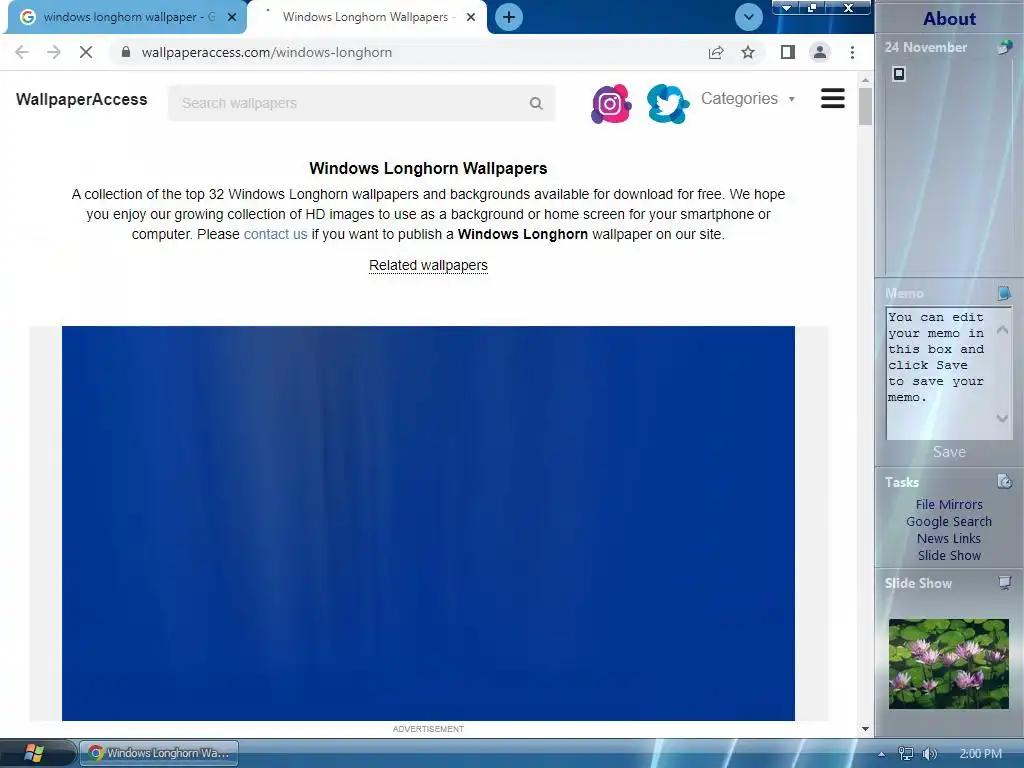1024x768 pixels.
Task: Show hidden tray icons arrow
Action: (881, 754)
